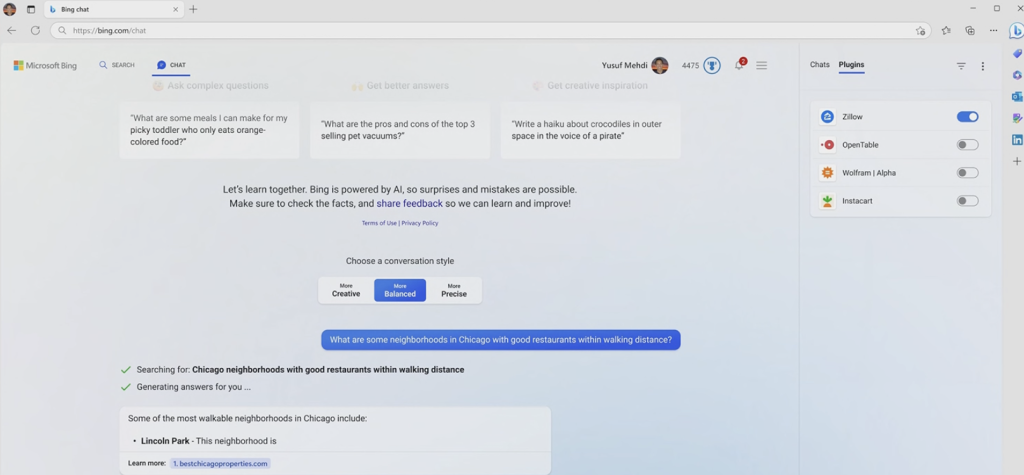Click the OpenTable plugin logo
The image size is (1024, 475).
pyautogui.click(x=827, y=145)
